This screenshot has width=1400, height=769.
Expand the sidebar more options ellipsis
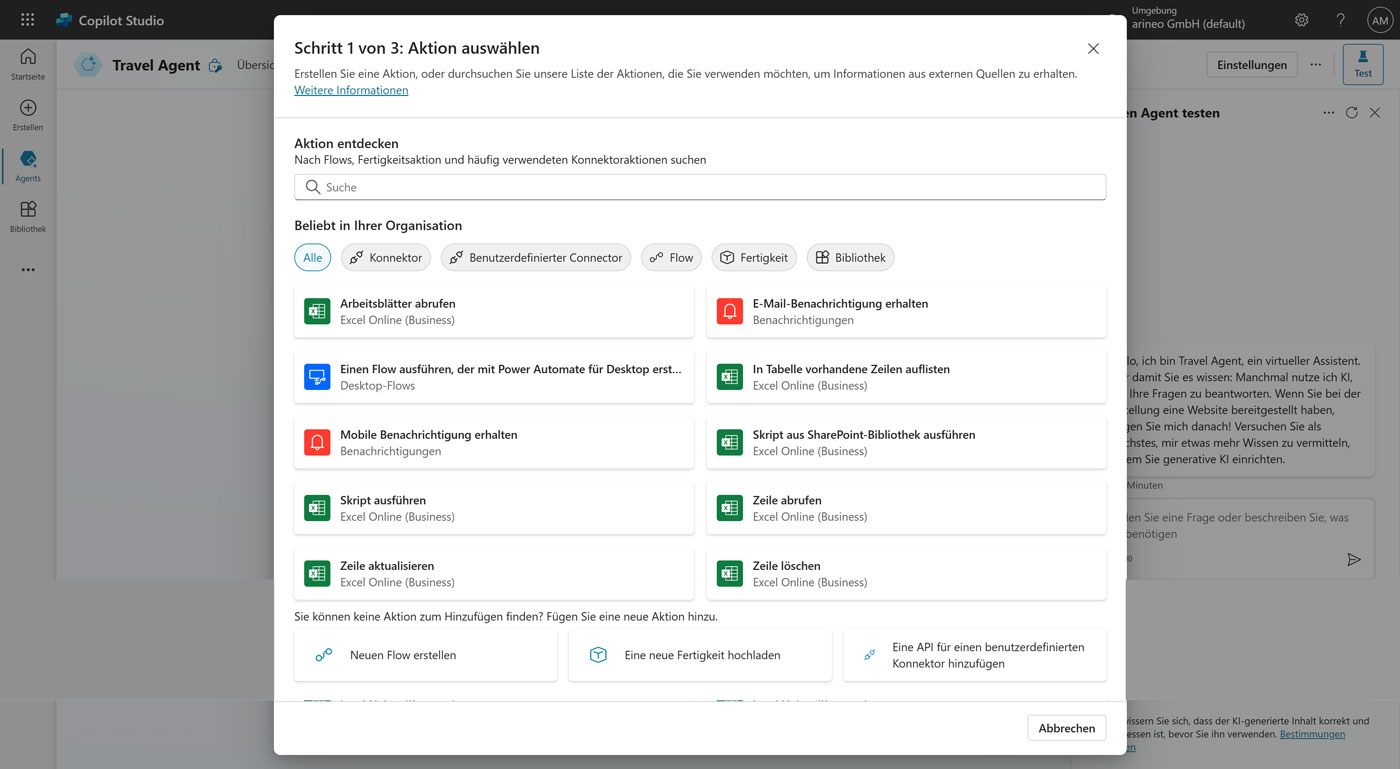click(x=28, y=270)
